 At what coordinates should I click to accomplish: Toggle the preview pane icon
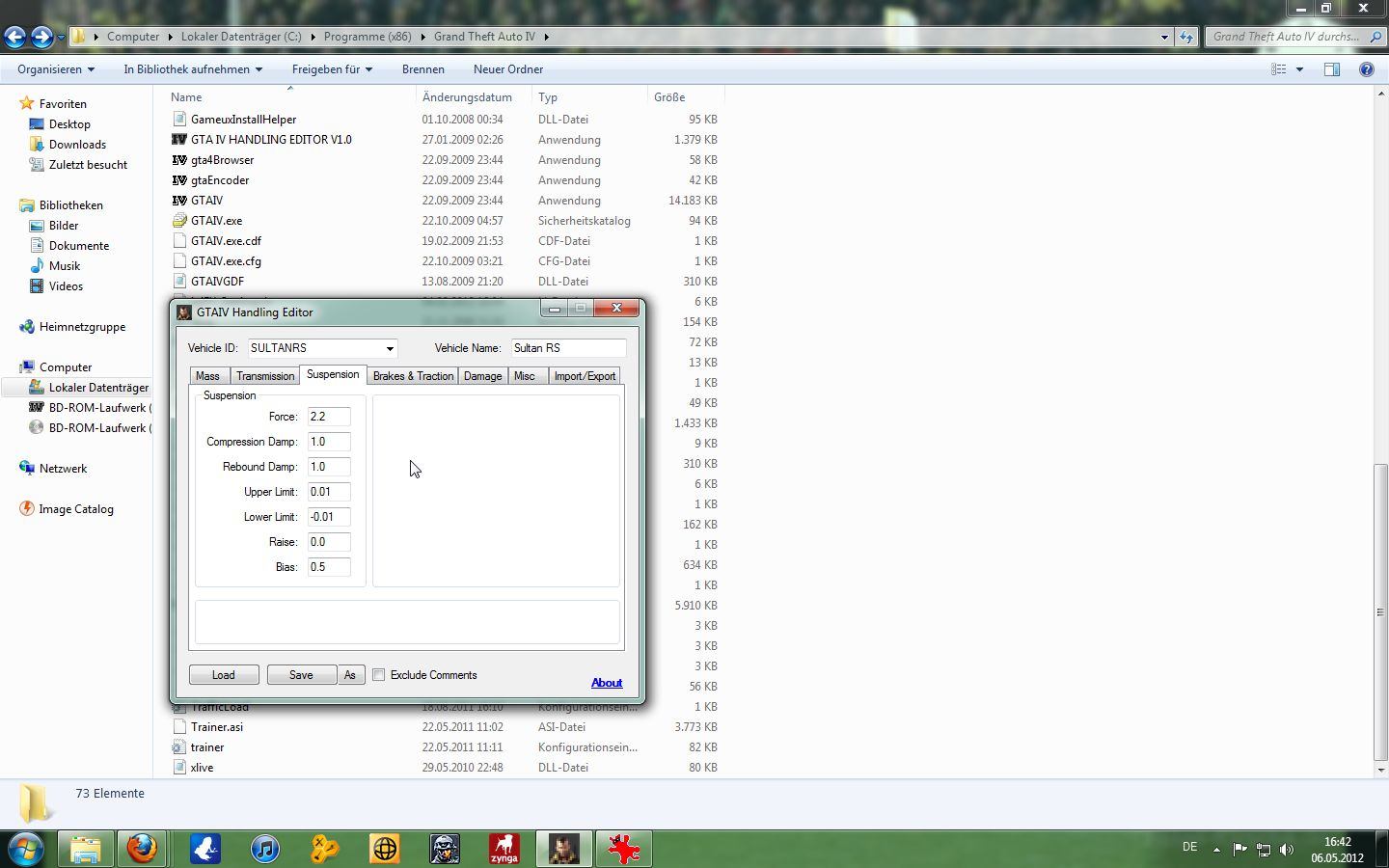pos(1332,69)
